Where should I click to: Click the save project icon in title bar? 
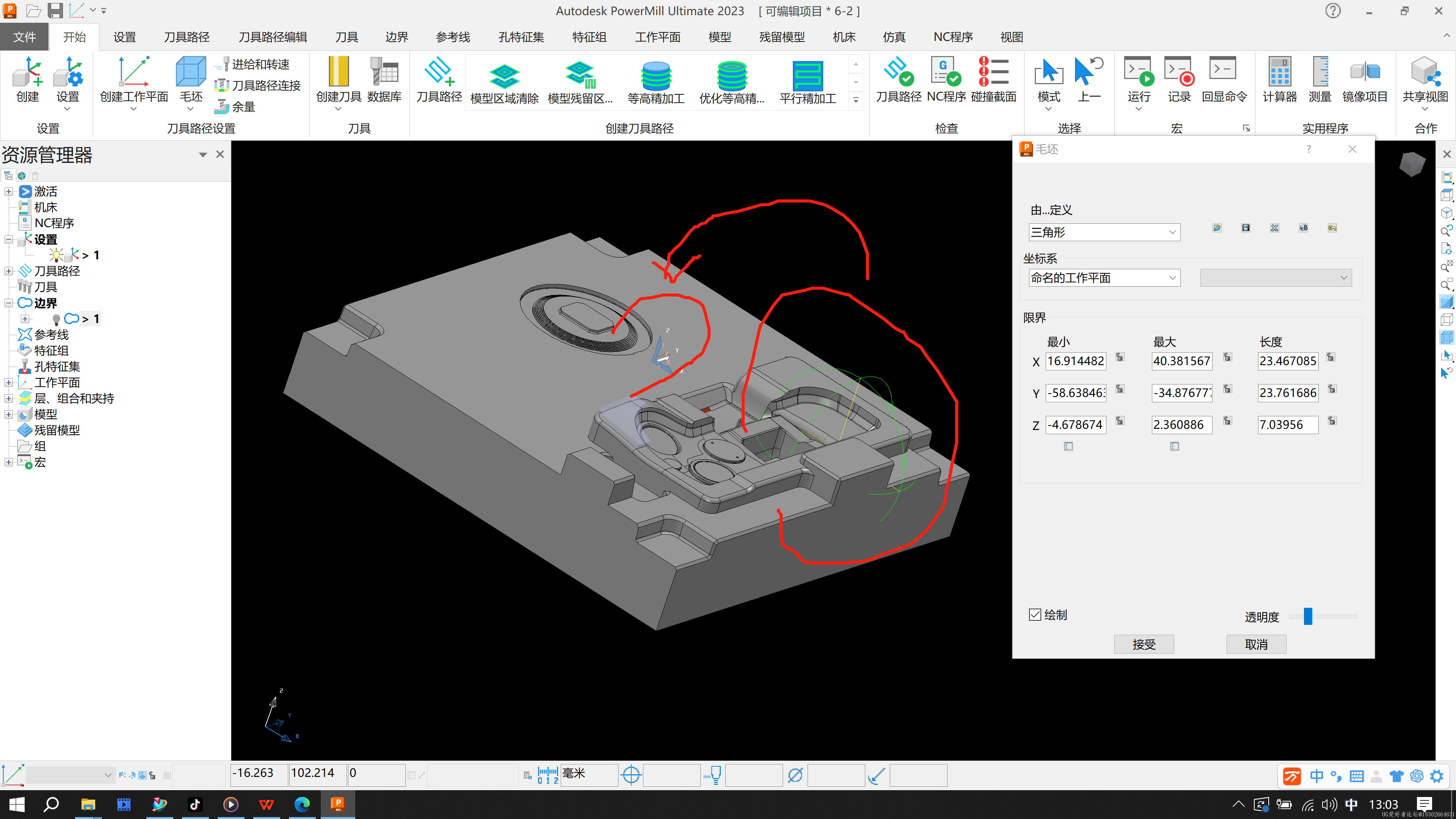(x=55, y=10)
